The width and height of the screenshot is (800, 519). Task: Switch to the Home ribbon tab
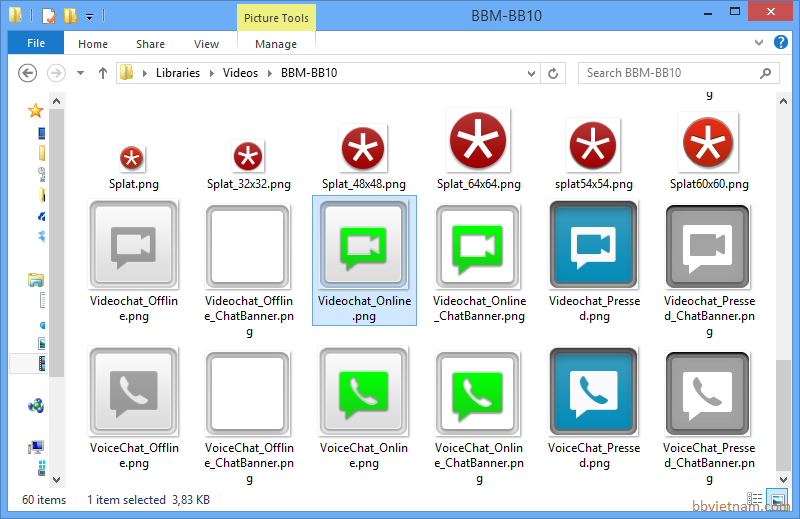click(x=93, y=44)
